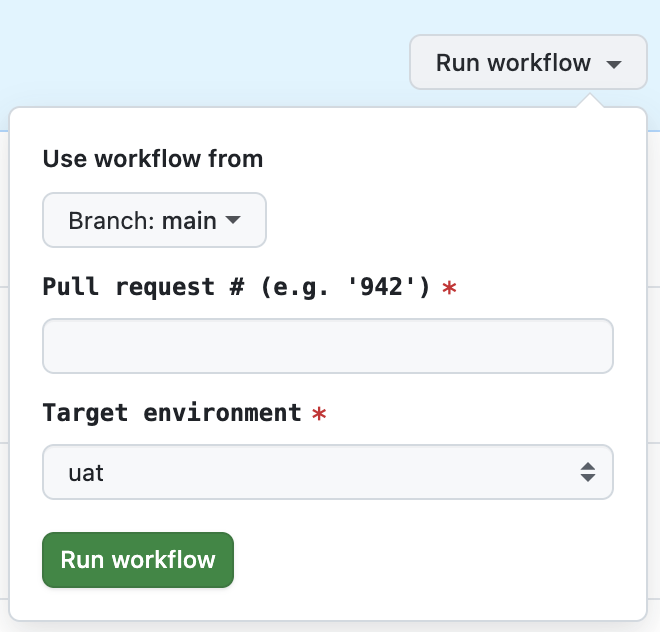
Task: Click the red asterisk after Target environment
Action: [x=319, y=413]
